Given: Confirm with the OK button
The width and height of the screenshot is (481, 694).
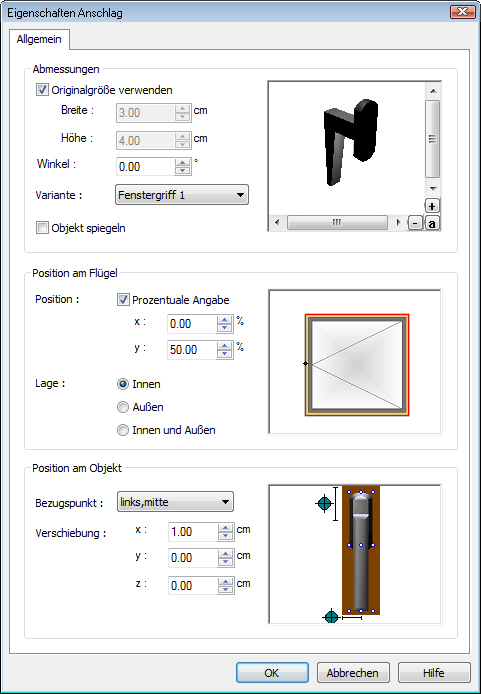Looking at the screenshot, I should pos(272,673).
